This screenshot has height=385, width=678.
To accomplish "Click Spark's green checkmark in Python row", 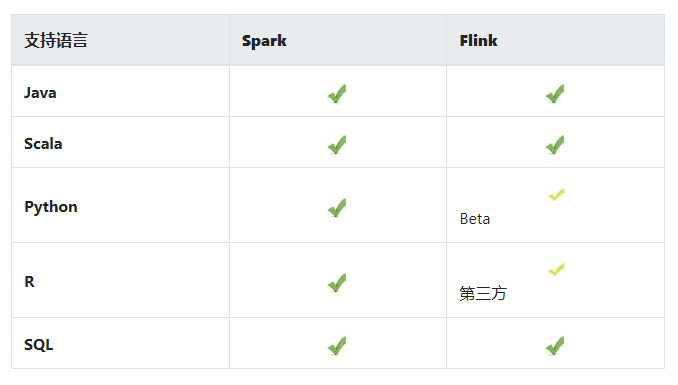I will coord(337,207).
